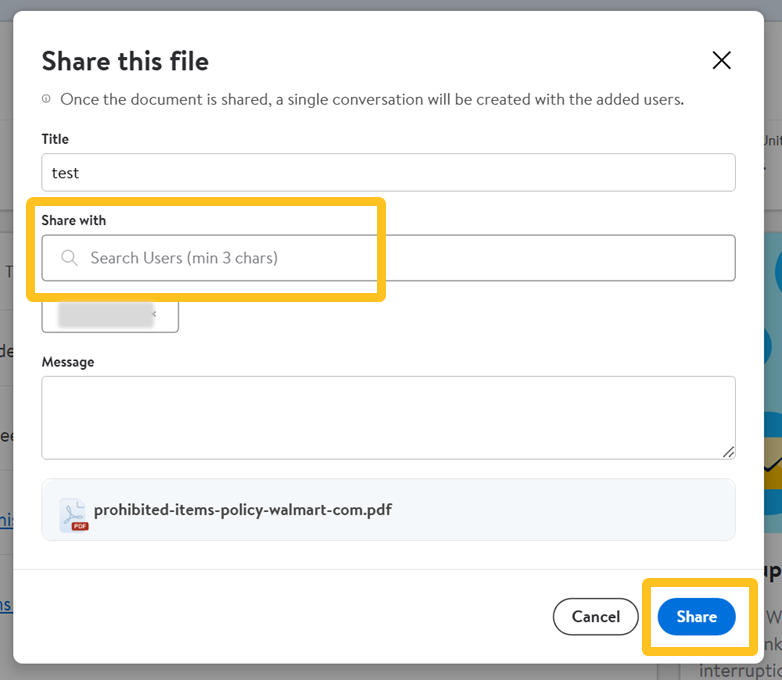Click the dimmed backdrop above the dialog
Screen dimensions: 782x680
(400, 5)
